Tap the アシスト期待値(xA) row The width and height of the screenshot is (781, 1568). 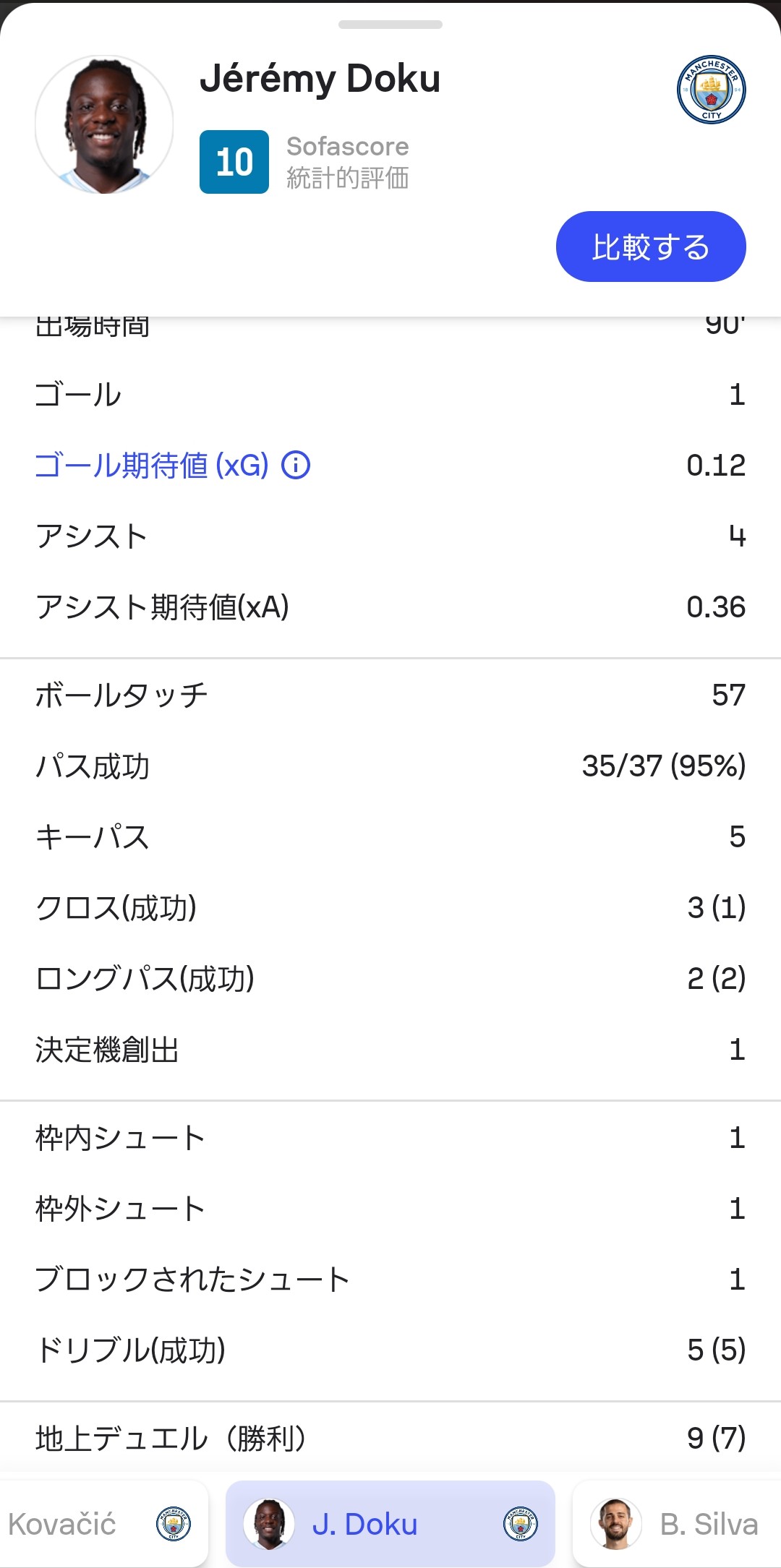pos(390,607)
